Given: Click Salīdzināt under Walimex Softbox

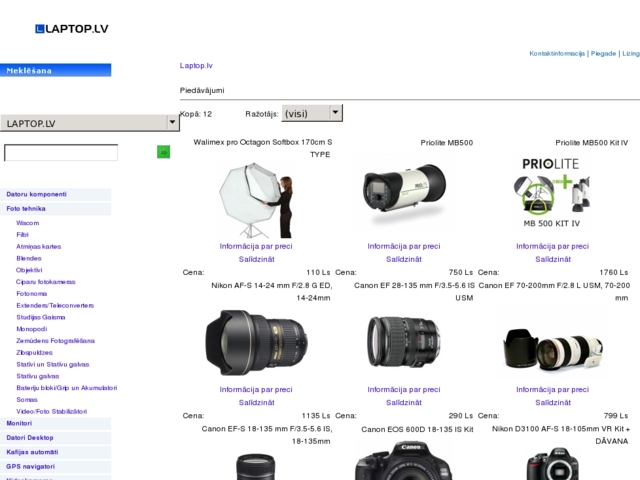Looking at the screenshot, I should [256, 259].
